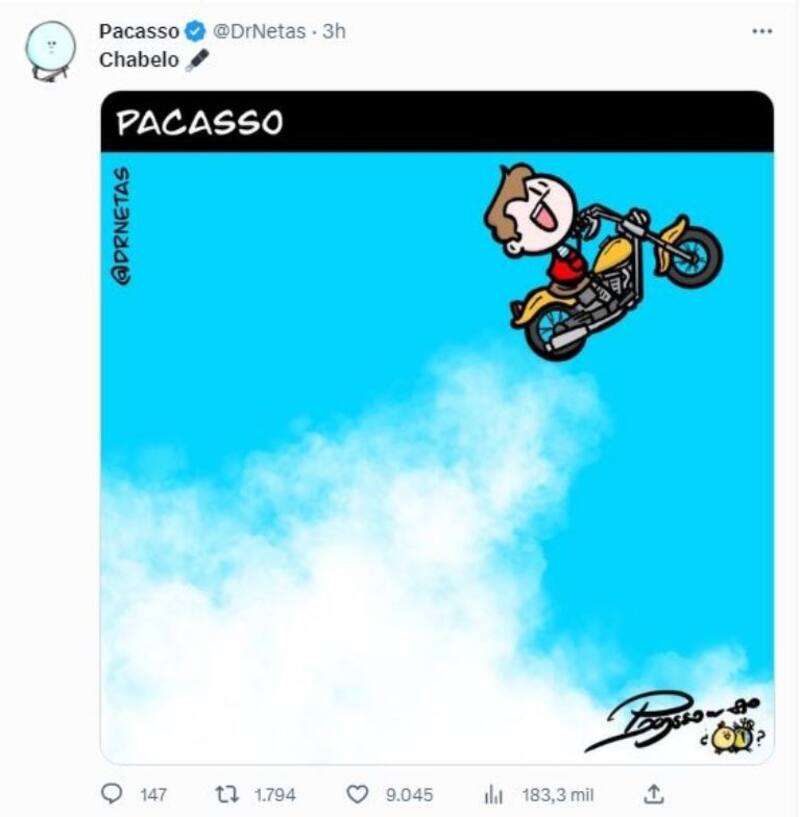Click the blue verified badge
Image resolution: width=800 pixels, height=817 pixels.
[x=197, y=32]
